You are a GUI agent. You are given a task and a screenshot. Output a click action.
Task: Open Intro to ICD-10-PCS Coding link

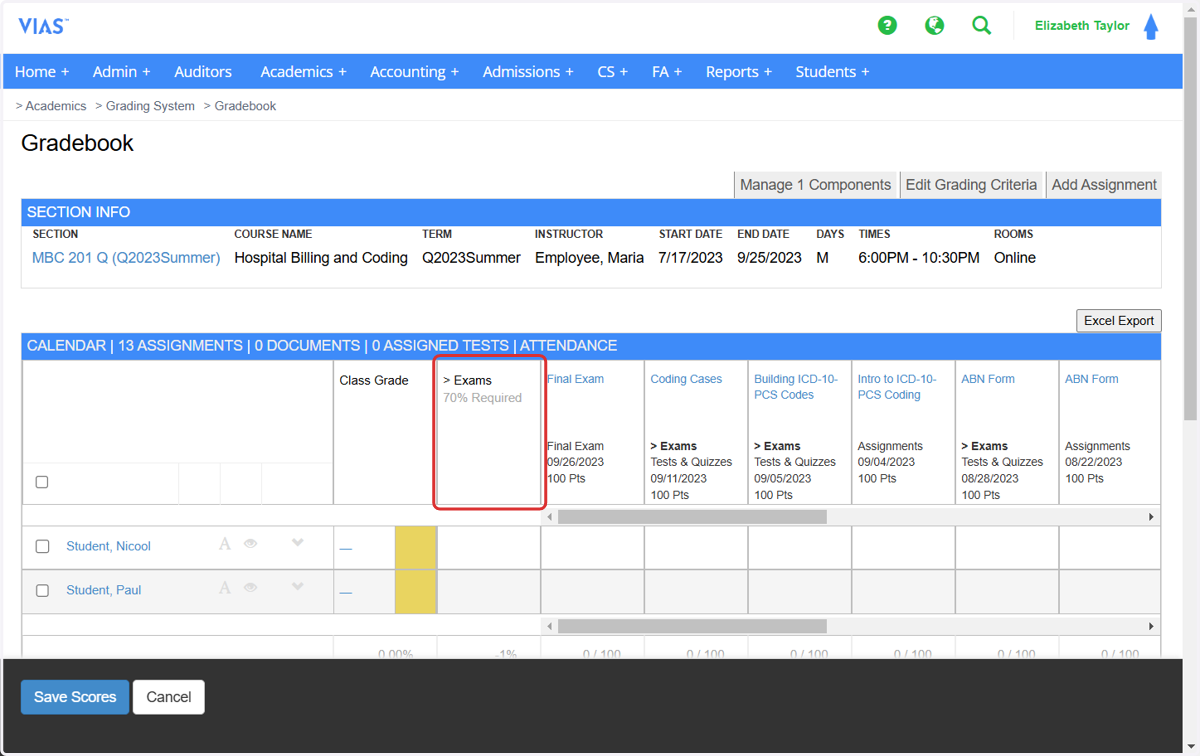pos(897,387)
